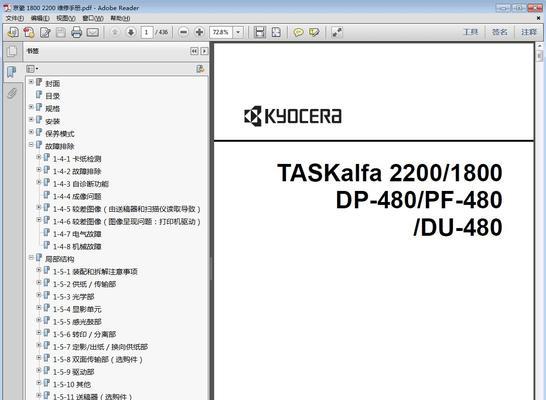Open the 工具 (Tools) pane

pyautogui.click(x=470, y=32)
